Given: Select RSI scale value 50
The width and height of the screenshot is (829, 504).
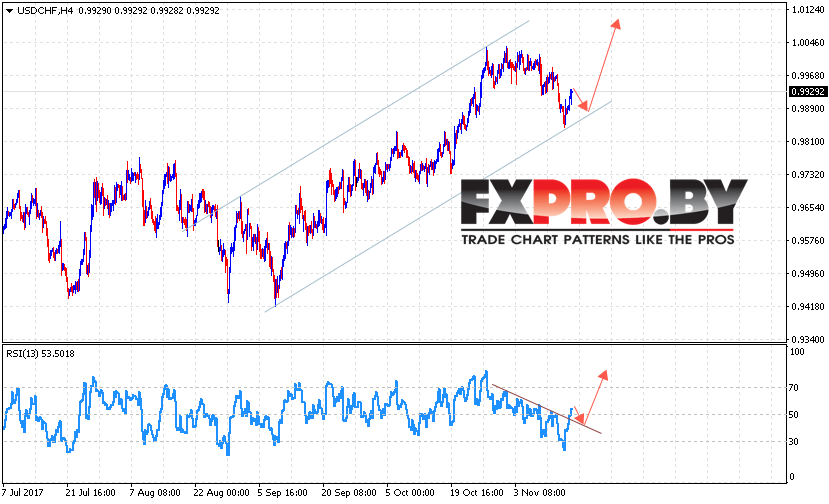Looking at the screenshot, I should click(x=794, y=415).
